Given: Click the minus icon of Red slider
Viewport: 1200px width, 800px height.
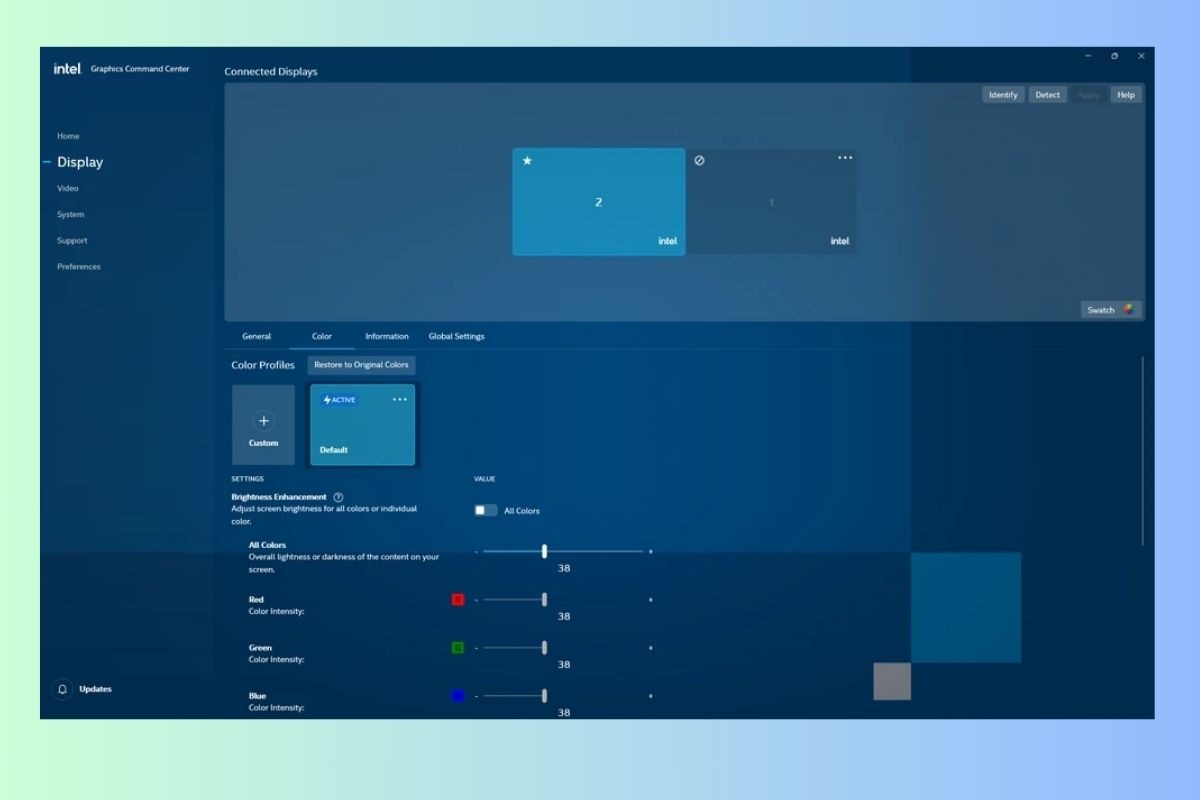Looking at the screenshot, I should (476, 600).
